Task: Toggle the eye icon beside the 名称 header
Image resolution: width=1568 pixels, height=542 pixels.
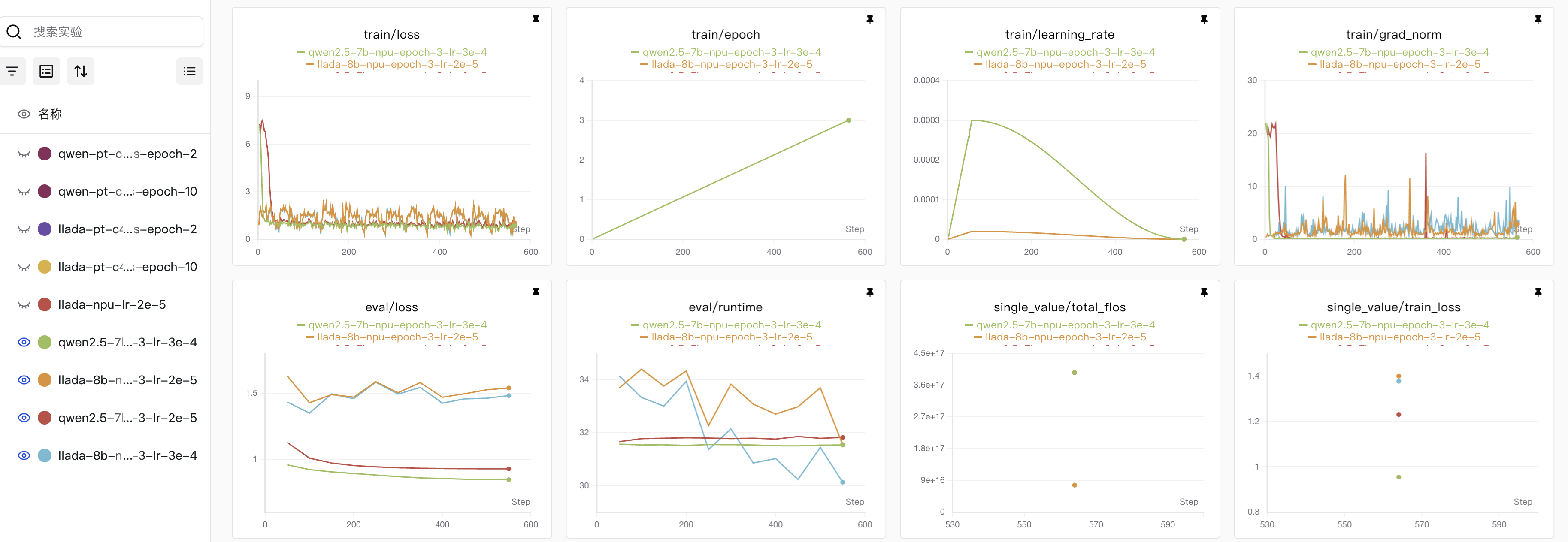Action: 24,114
